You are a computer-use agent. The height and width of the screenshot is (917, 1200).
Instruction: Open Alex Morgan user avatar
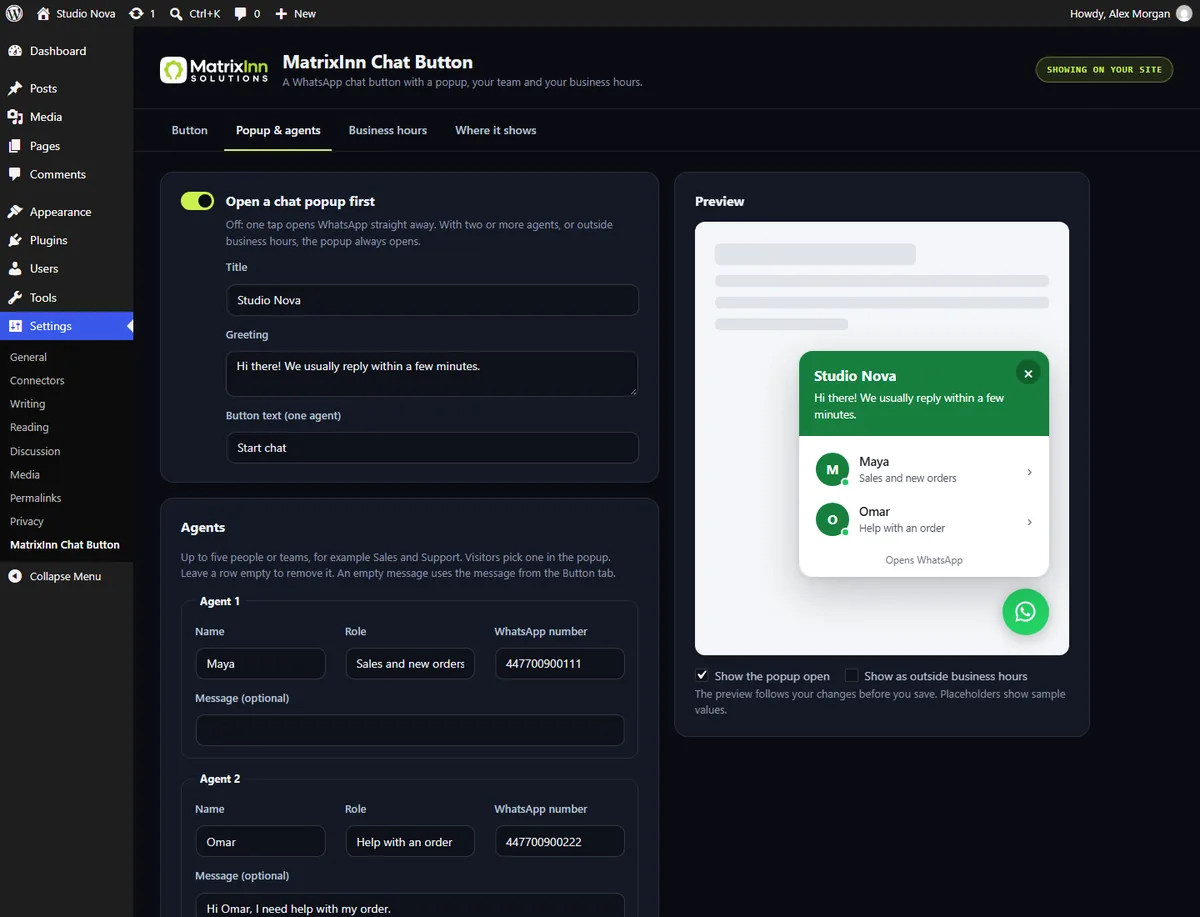tap(1184, 14)
